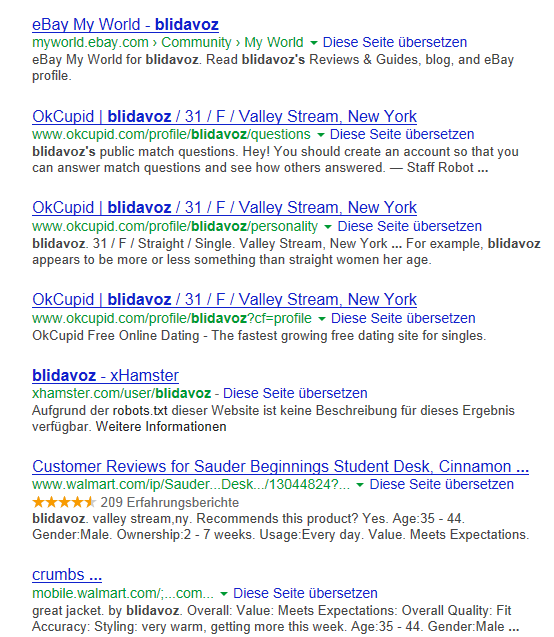The image size is (554, 637).
Task: Open Customer Reviews for Sauder Beginnings Student Desk
Action: (x=280, y=466)
